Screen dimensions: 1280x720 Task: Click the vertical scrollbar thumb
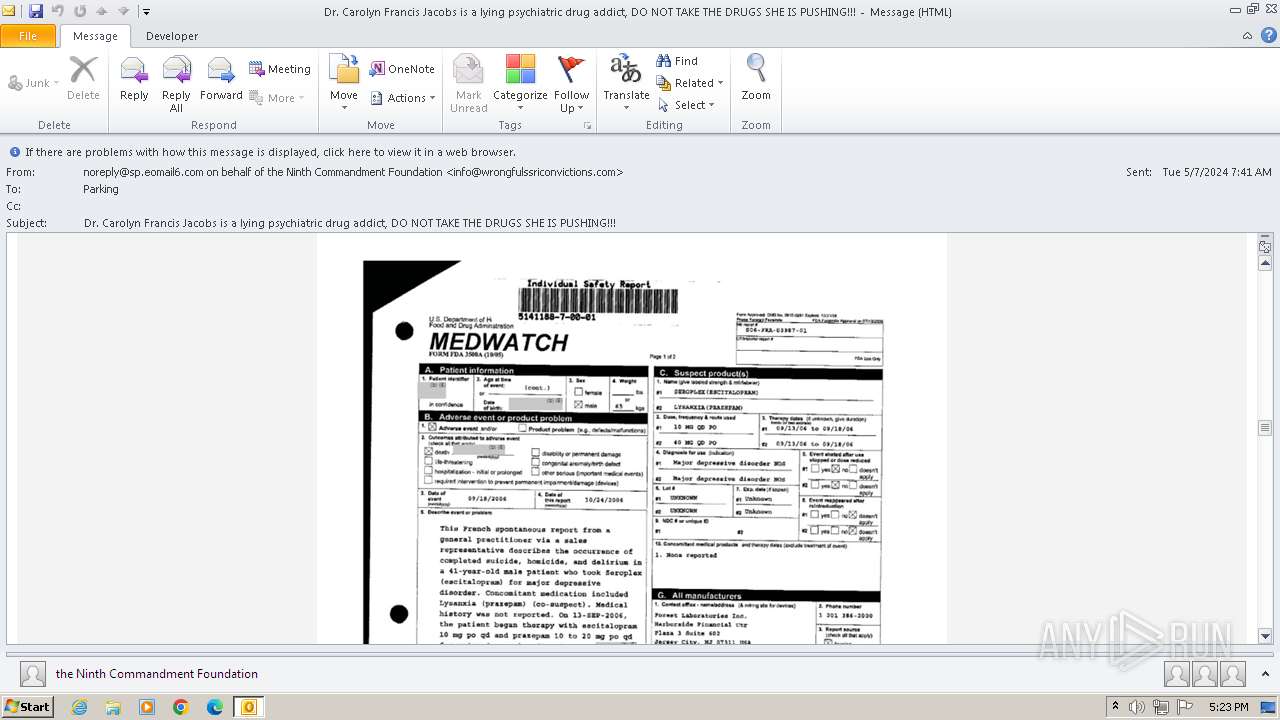pos(1265,428)
